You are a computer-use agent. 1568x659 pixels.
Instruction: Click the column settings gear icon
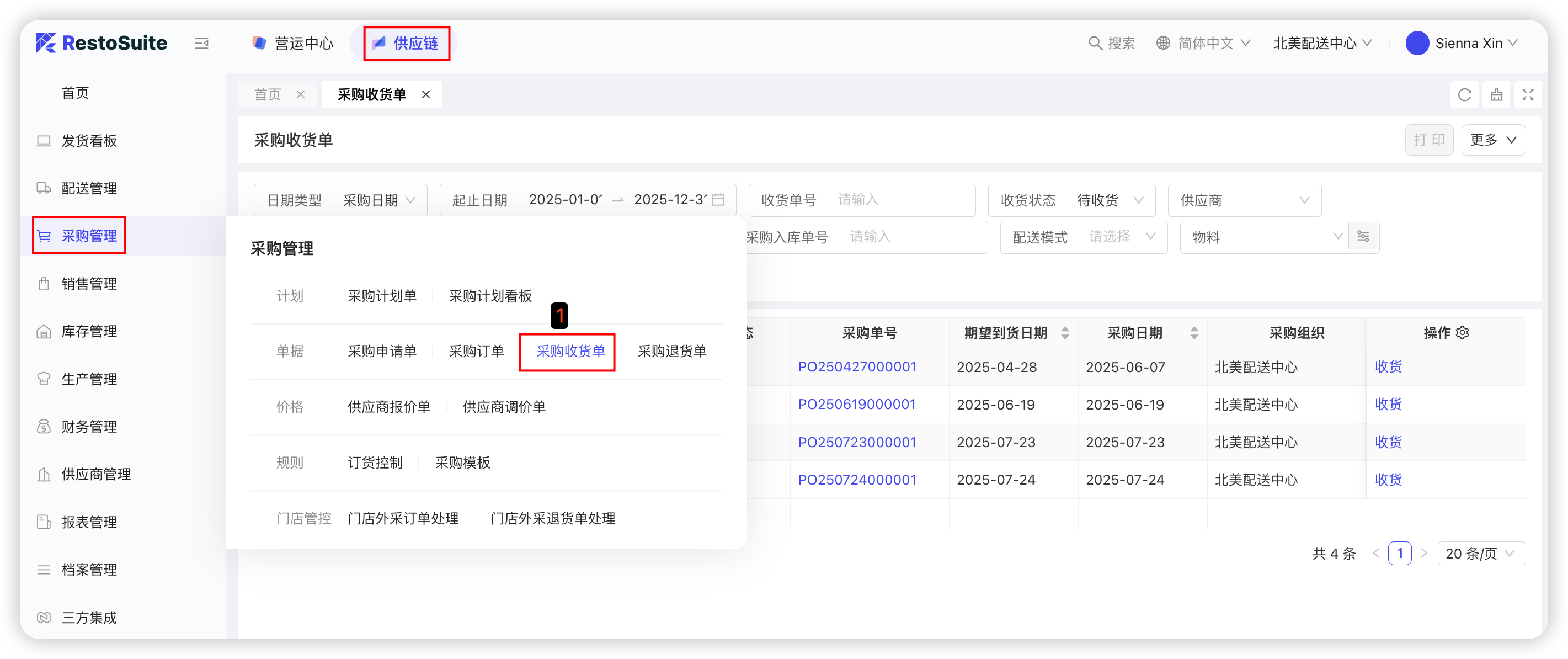click(x=1463, y=333)
